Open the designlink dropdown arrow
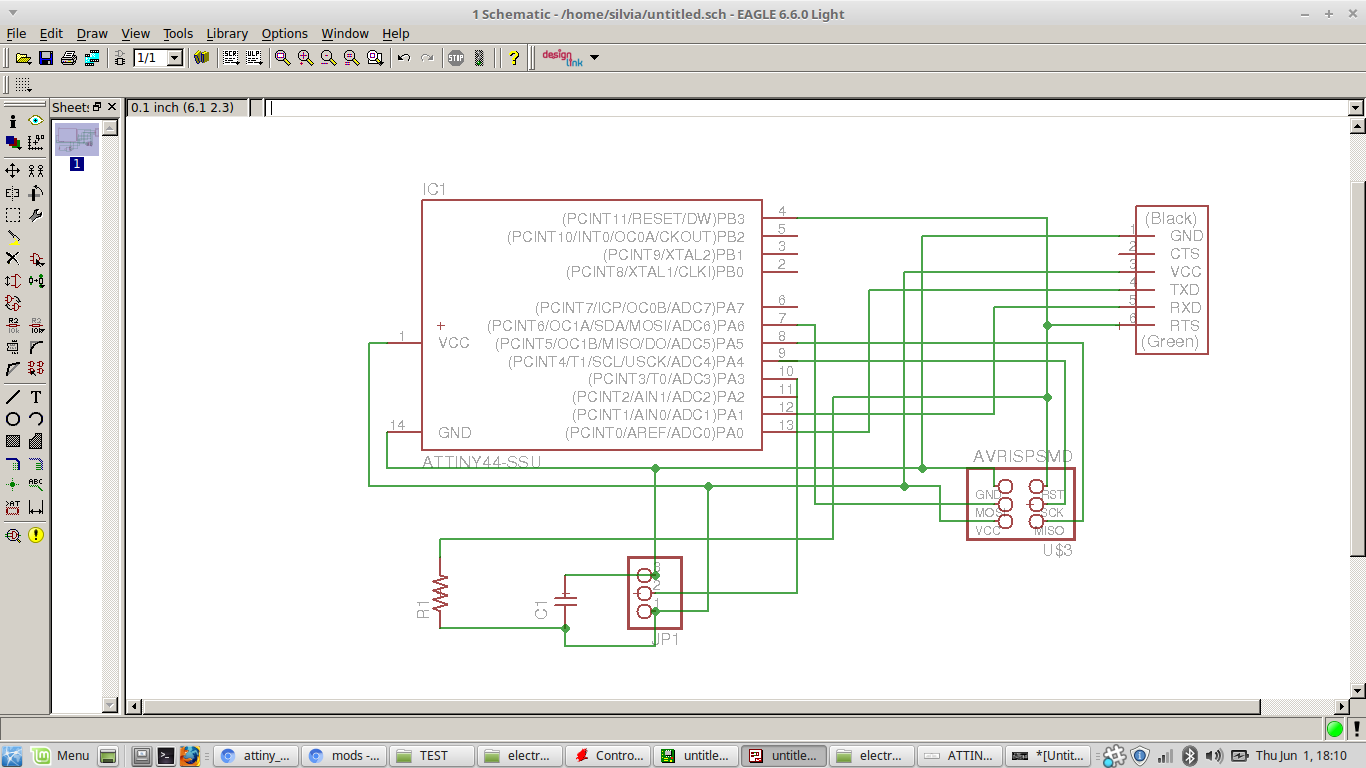 pyautogui.click(x=595, y=58)
